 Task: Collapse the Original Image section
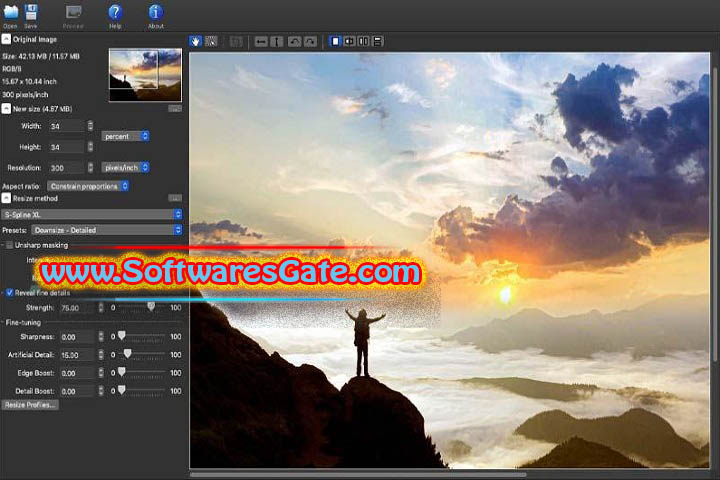coord(6,40)
